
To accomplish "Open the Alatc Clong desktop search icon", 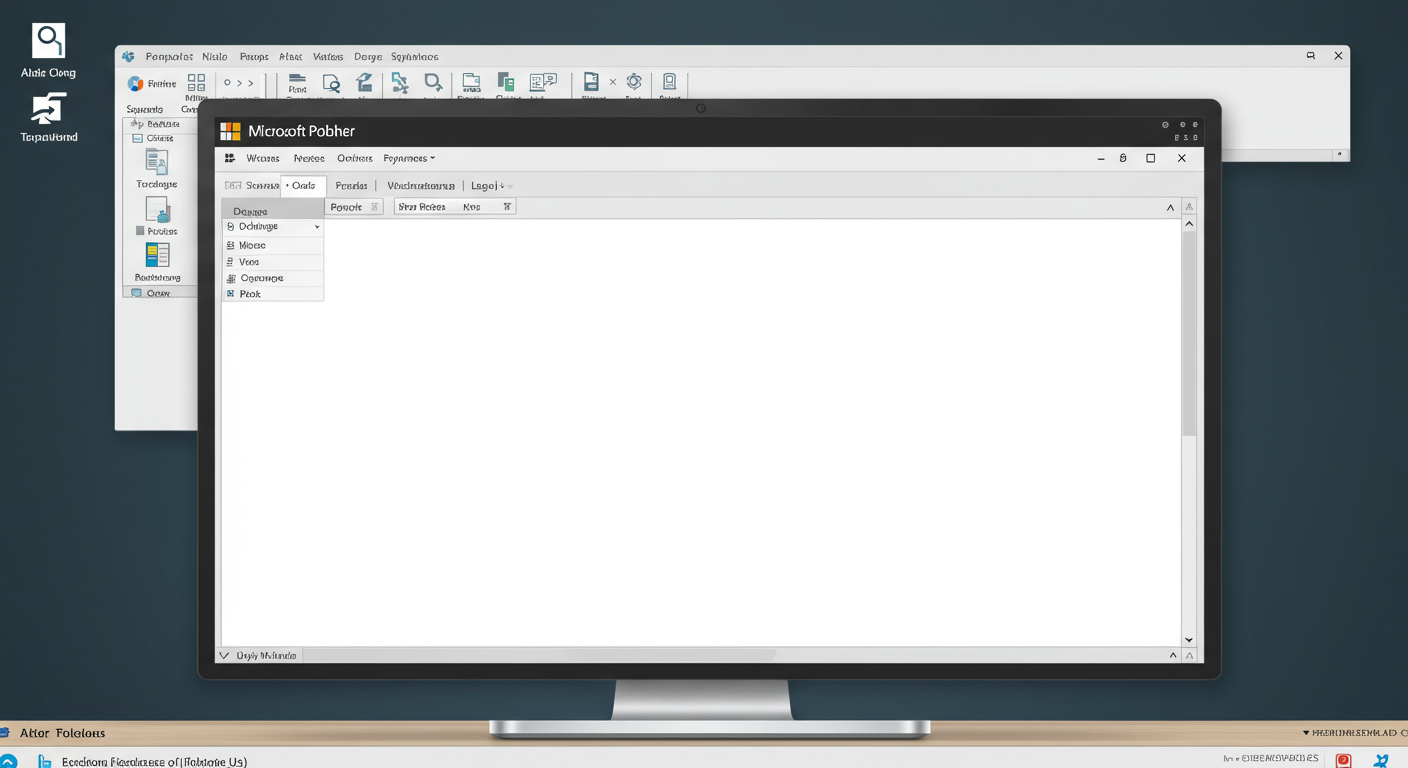I will click(x=48, y=42).
